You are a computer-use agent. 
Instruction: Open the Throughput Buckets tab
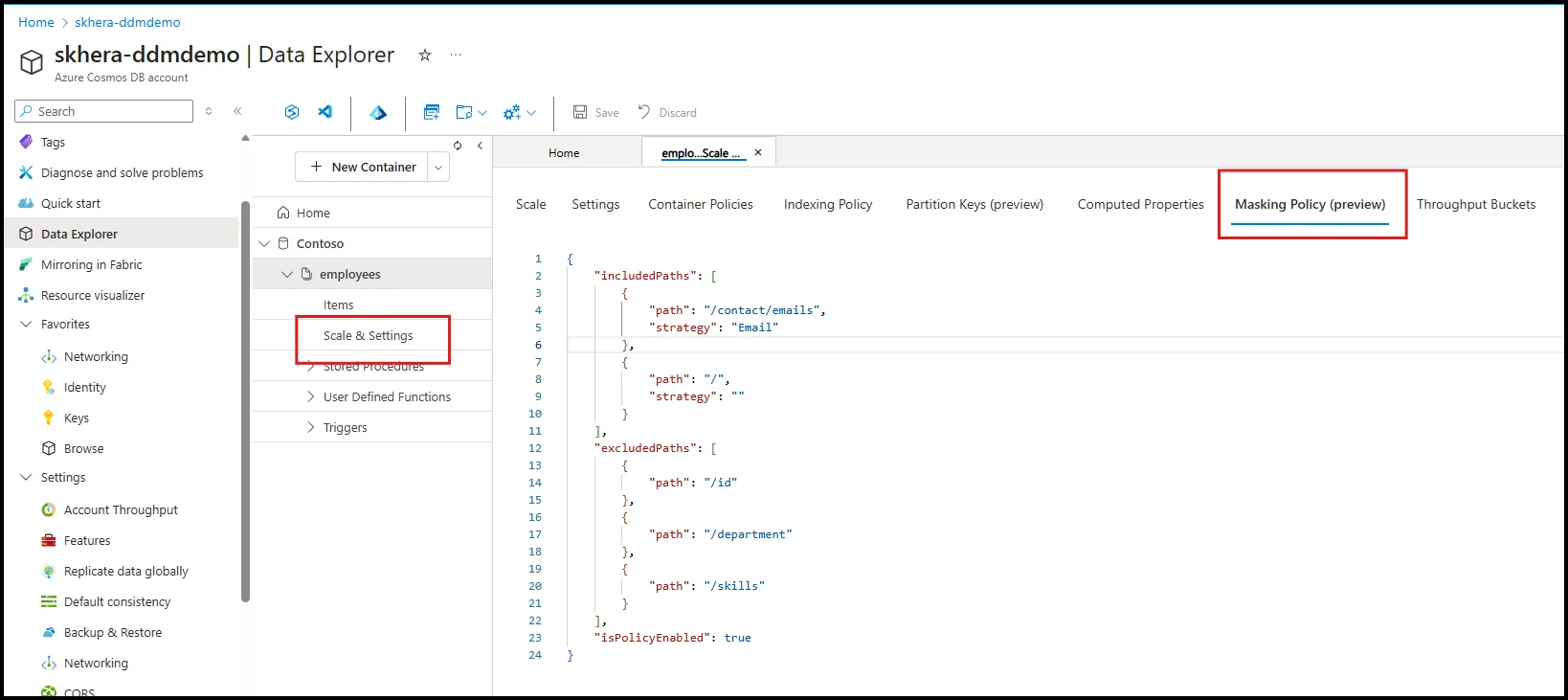1475,204
